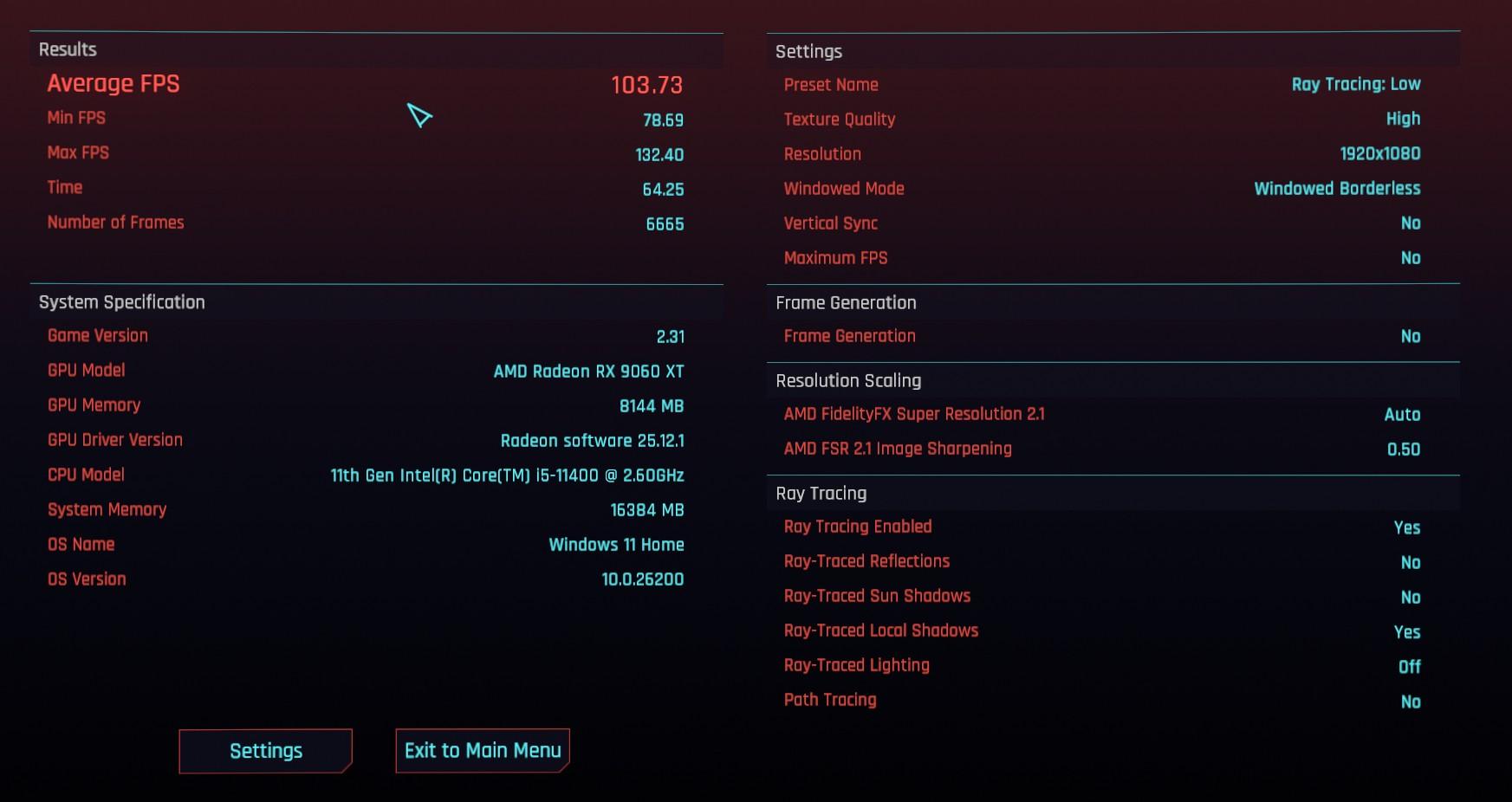This screenshot has height=802, width=1512.
Task: Click the GPU Model value text
Action: [588, 372]
